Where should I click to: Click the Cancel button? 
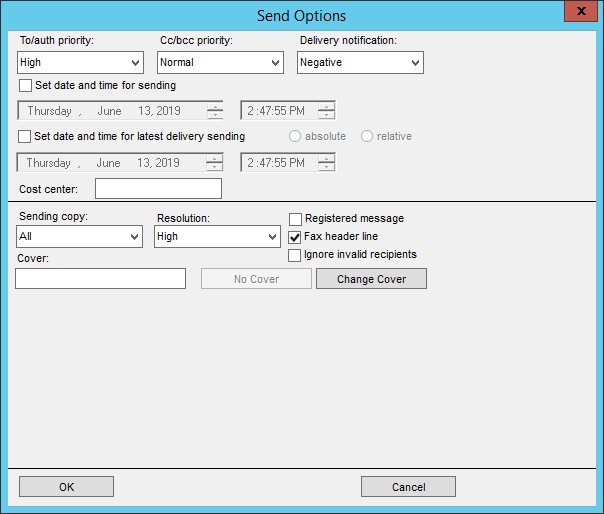408,487
